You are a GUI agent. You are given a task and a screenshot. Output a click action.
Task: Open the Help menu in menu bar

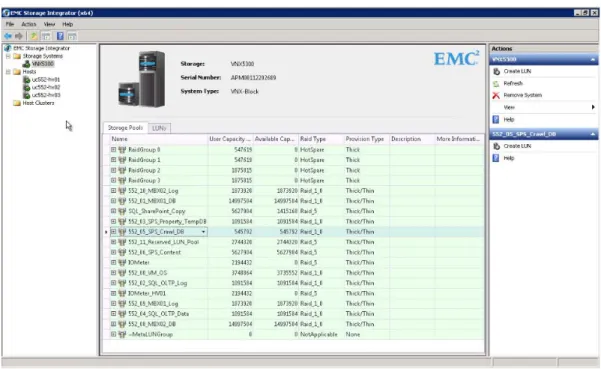click(x=67, y=24)
